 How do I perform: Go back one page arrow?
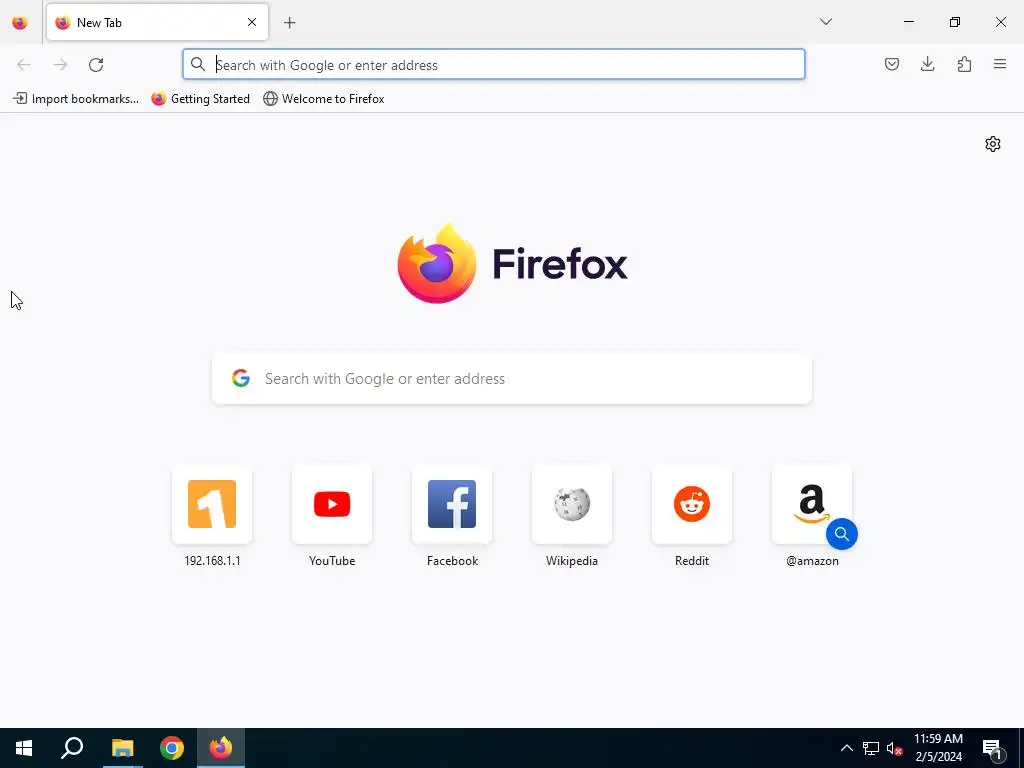point(24,65)
